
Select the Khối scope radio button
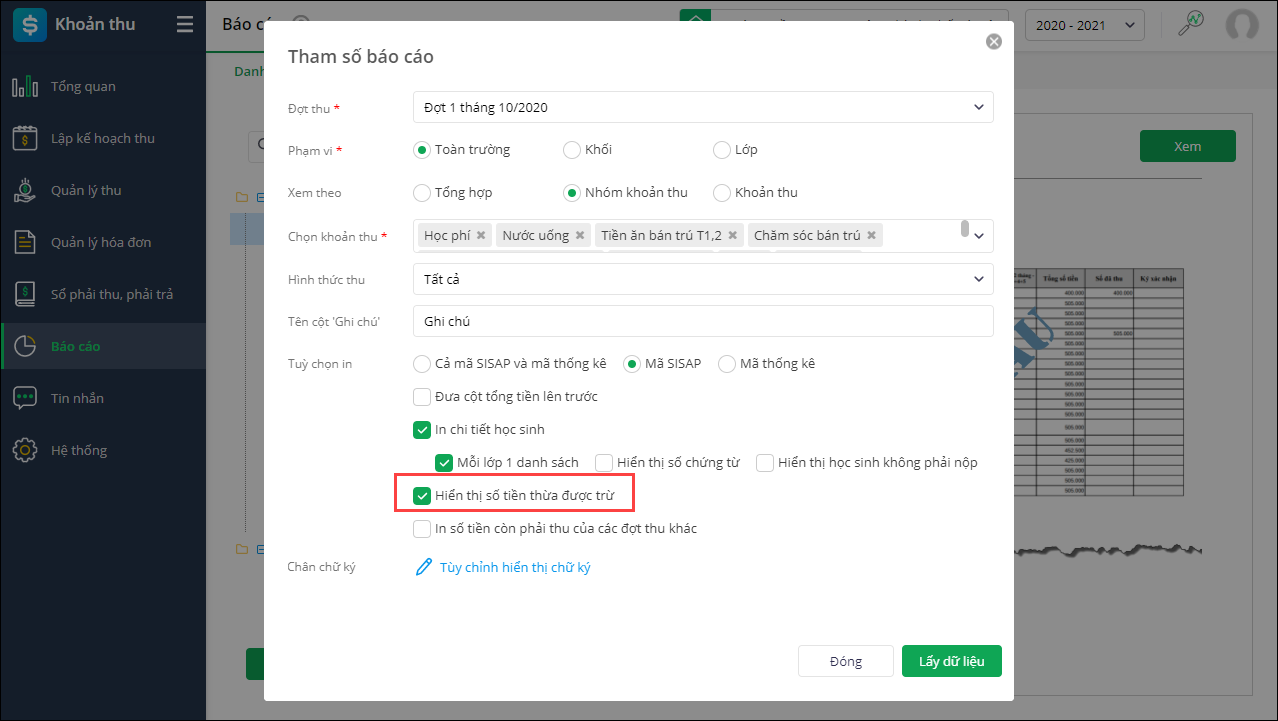click(572, 150)
